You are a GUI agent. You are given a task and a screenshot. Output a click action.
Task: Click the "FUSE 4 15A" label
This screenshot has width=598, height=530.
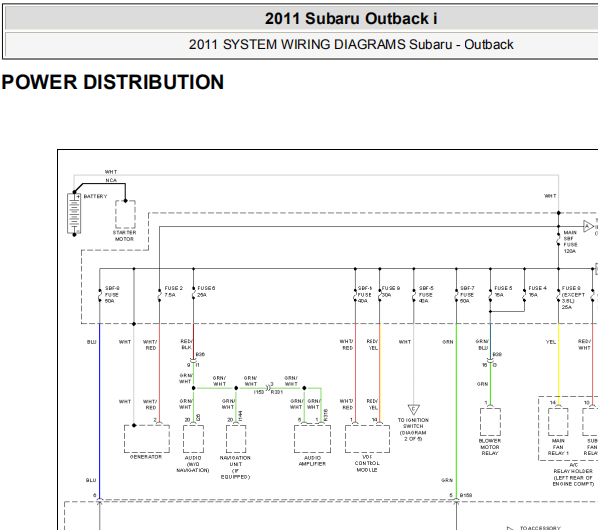[537, 291]
